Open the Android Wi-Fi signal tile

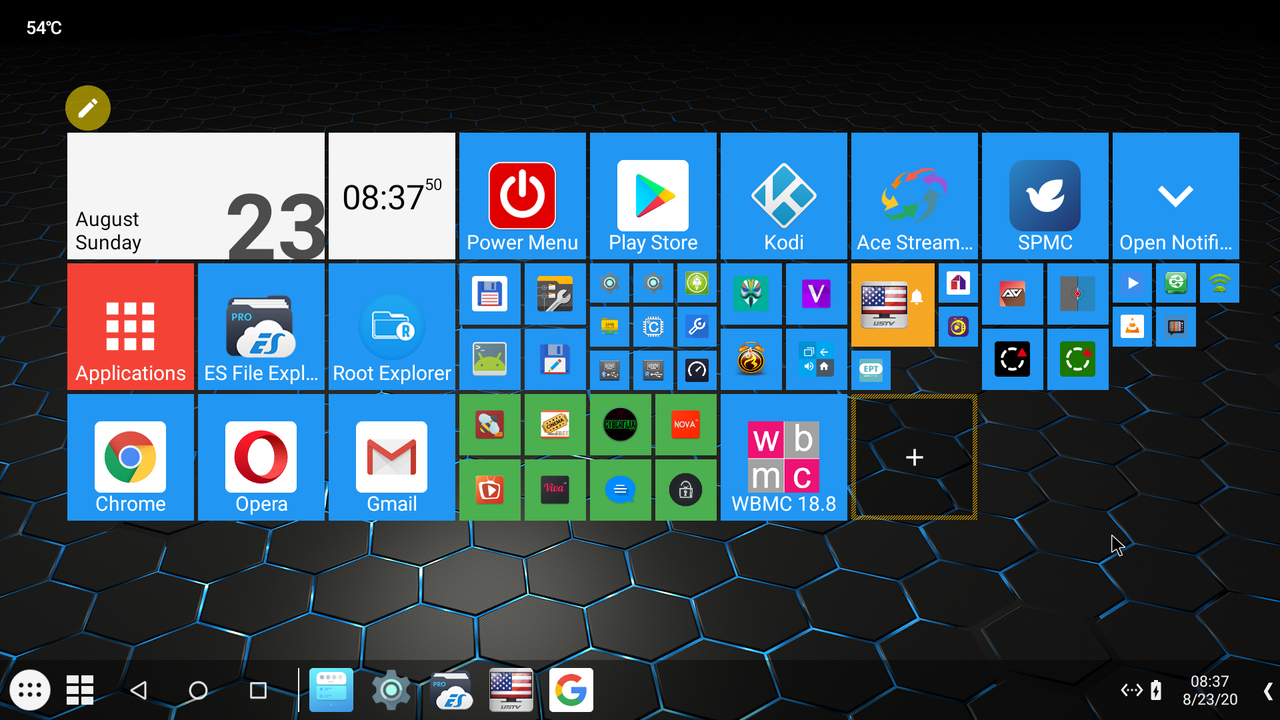click(x=1219, y=283)
